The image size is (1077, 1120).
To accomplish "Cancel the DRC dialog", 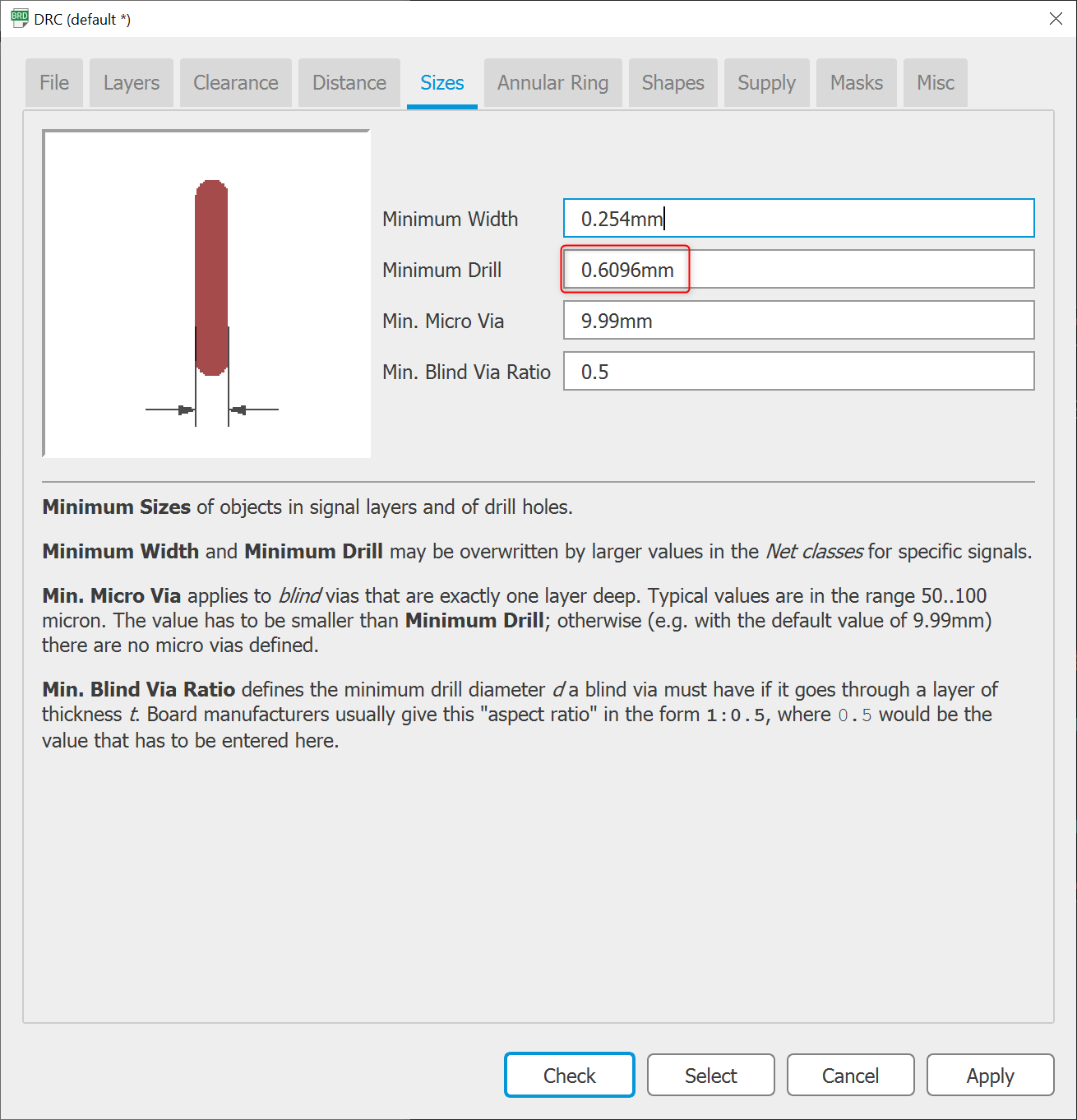I will pos(850,1075).
